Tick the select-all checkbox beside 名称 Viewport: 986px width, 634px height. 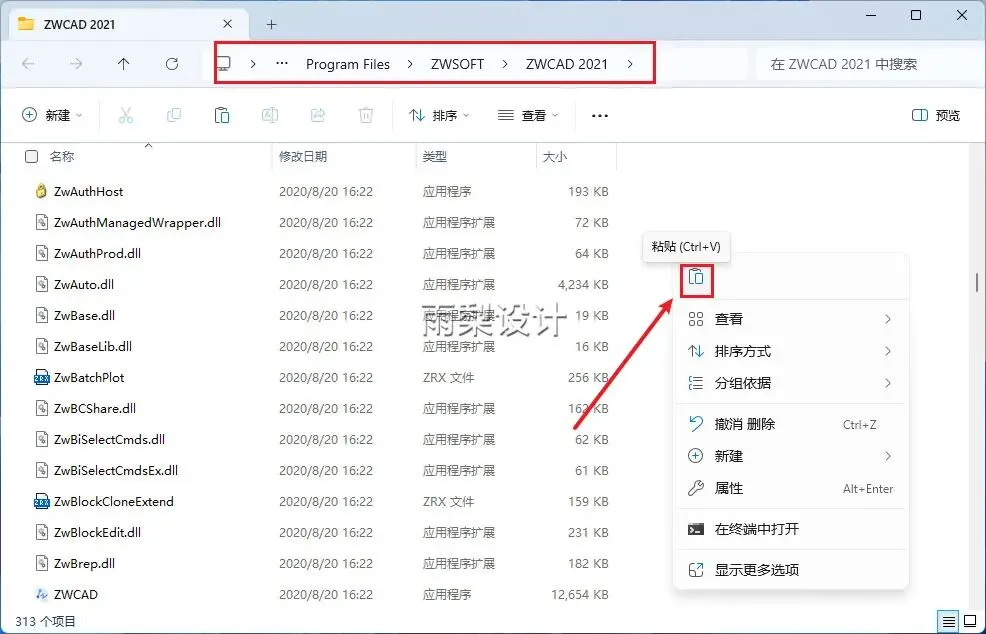point(31,157)
